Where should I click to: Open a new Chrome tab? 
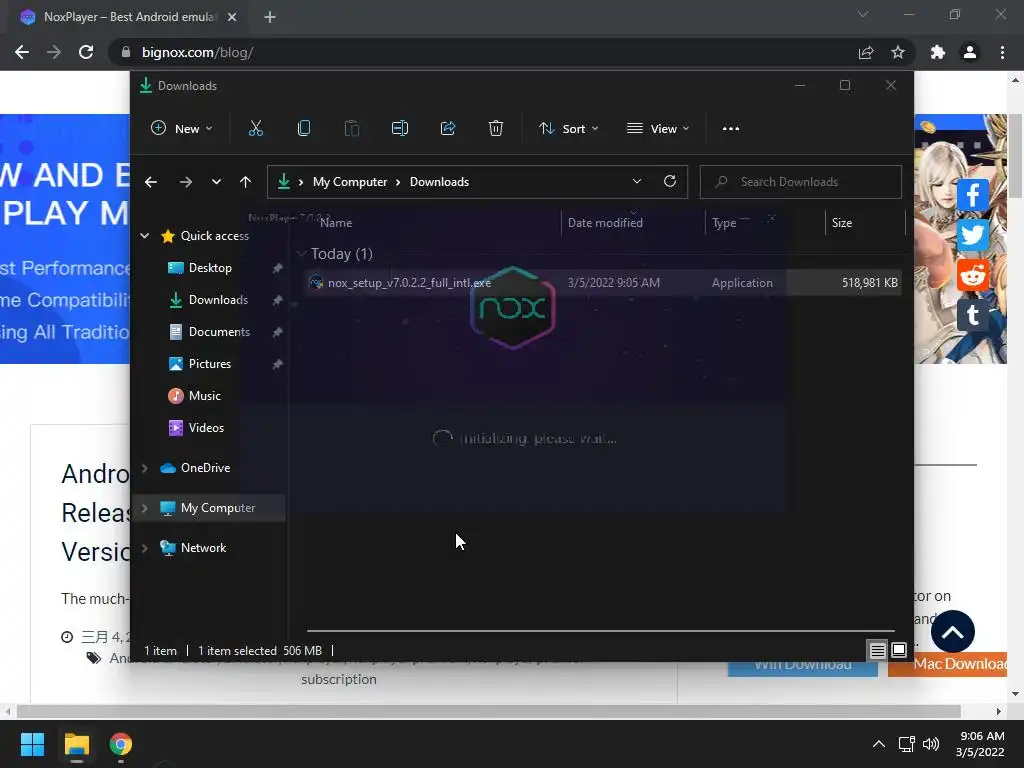point(270,17)
